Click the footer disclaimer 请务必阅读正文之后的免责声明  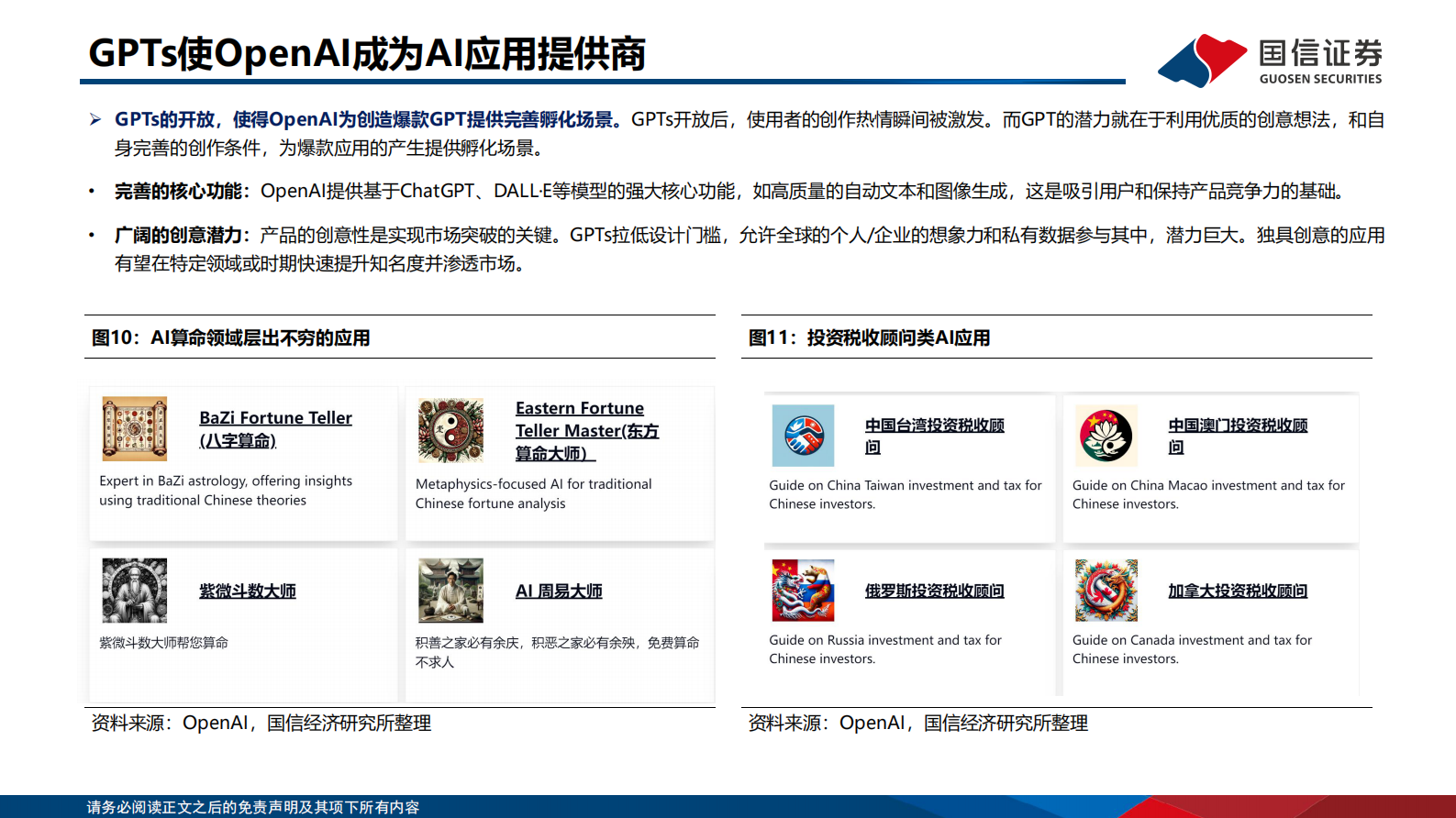[253, 807]
